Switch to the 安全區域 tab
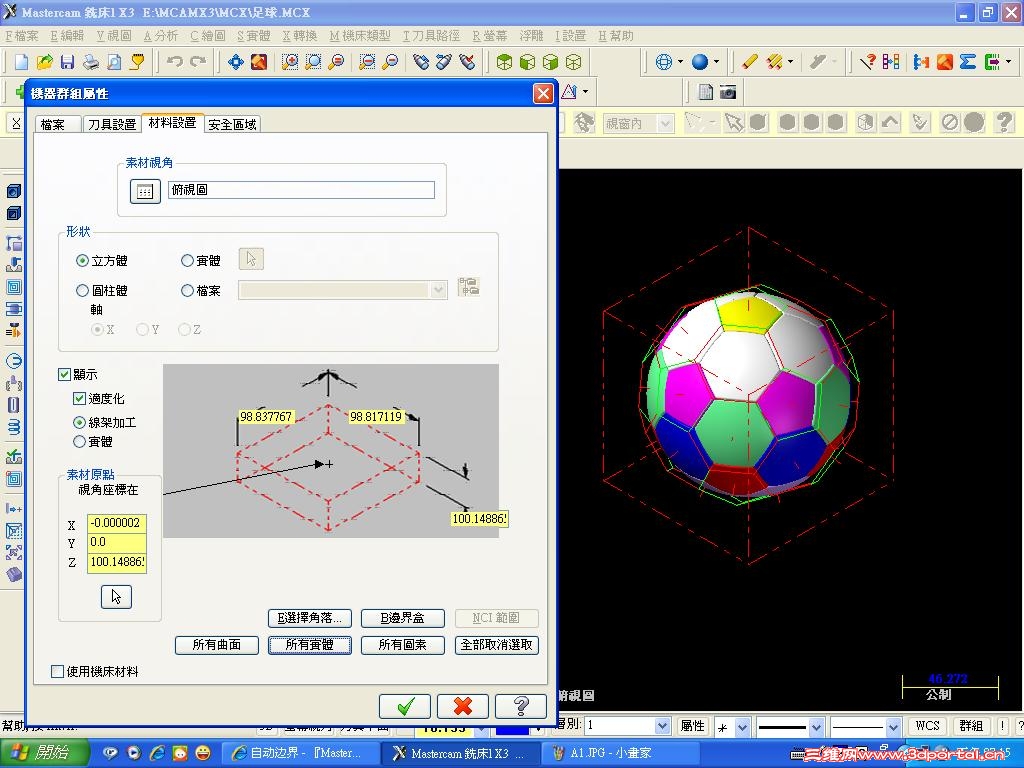Image resolution: width=1024 pixels, height=768 pixels. (x=232, y=124)
